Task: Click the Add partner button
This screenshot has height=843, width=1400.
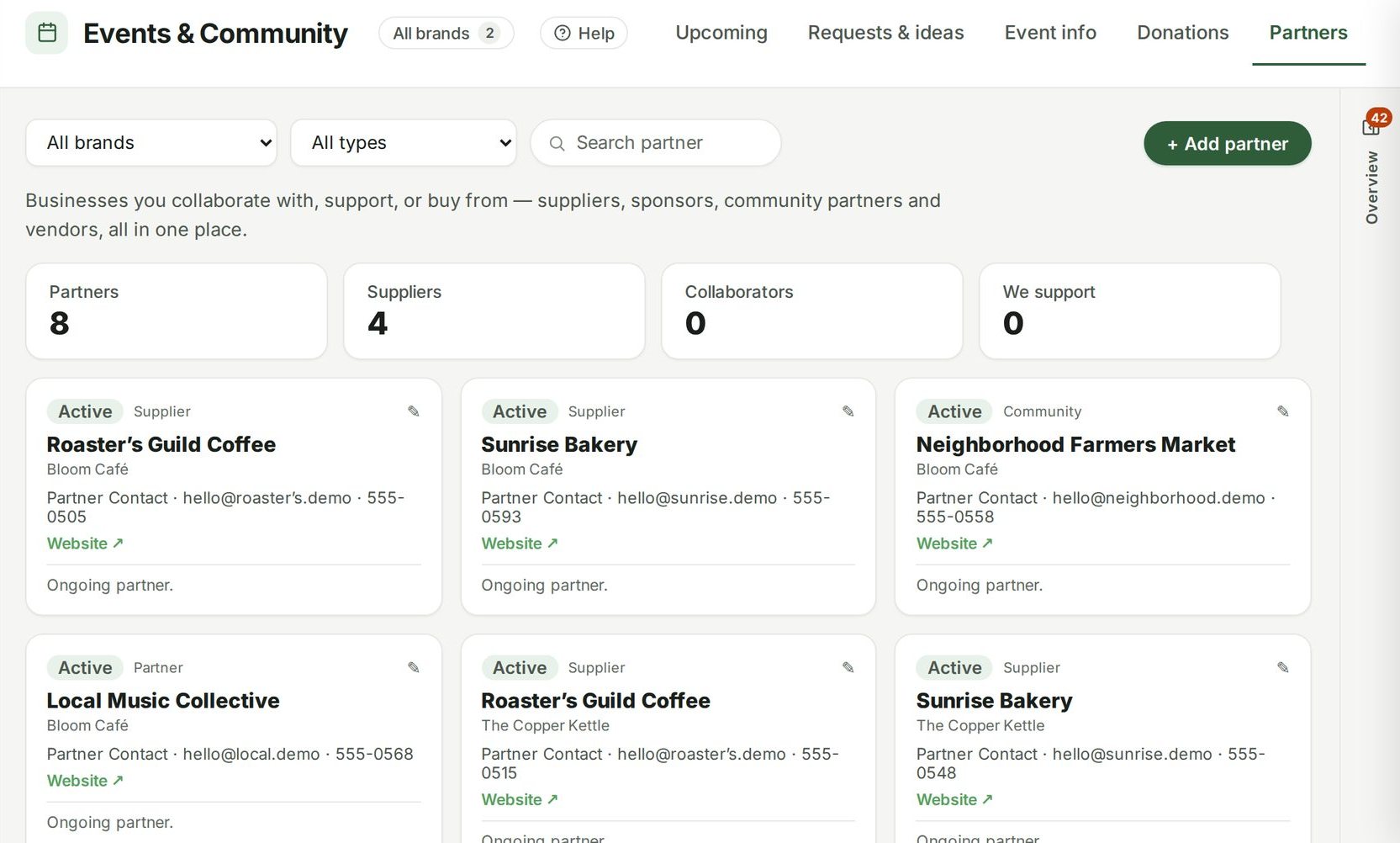Action: pyautogui.click(x=1228, y=144)
